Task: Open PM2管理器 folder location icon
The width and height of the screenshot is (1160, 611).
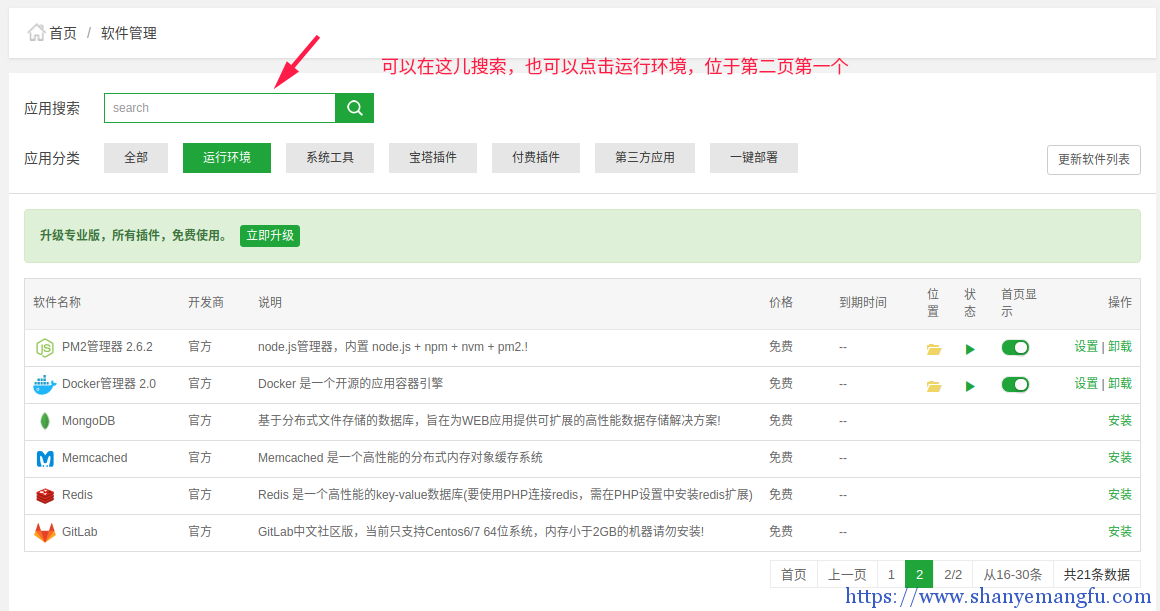Action: 933,346
